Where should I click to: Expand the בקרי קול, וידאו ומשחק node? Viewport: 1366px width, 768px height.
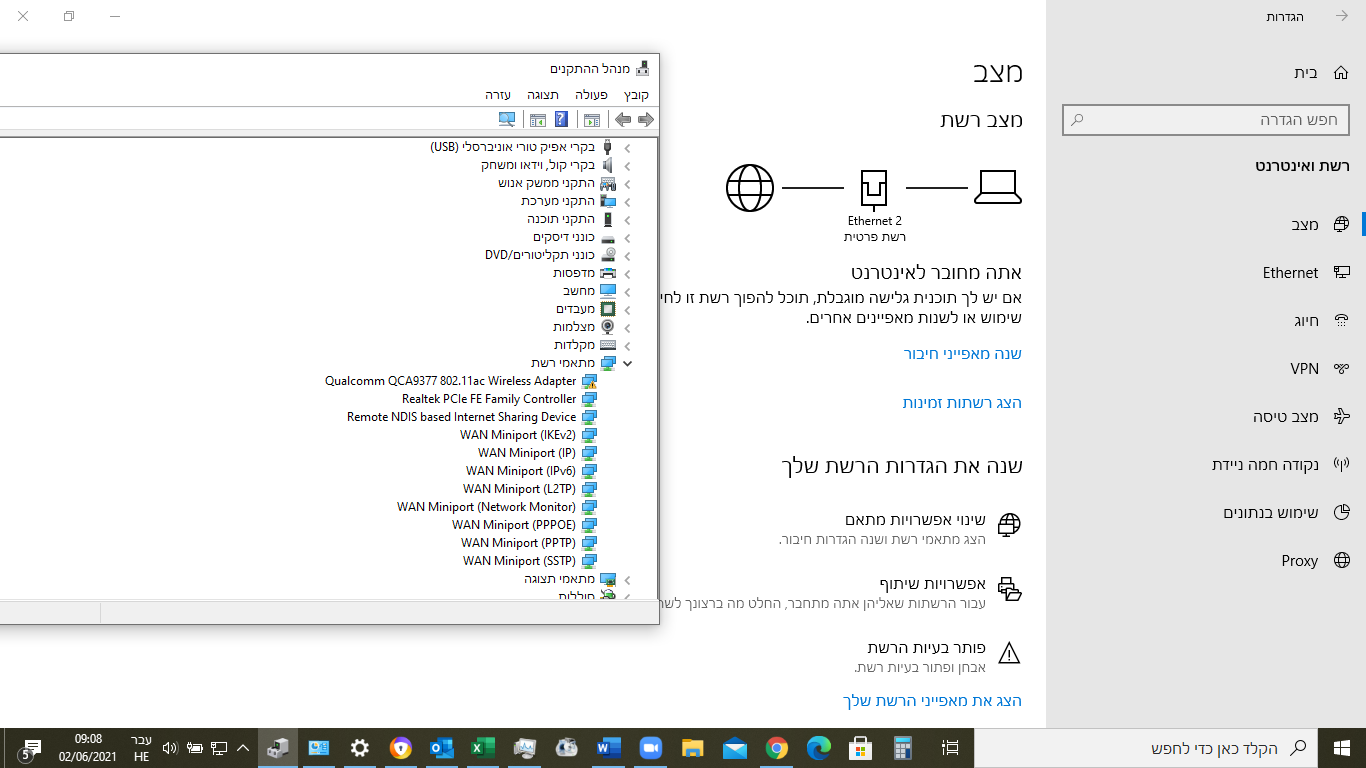pos(628,165)
